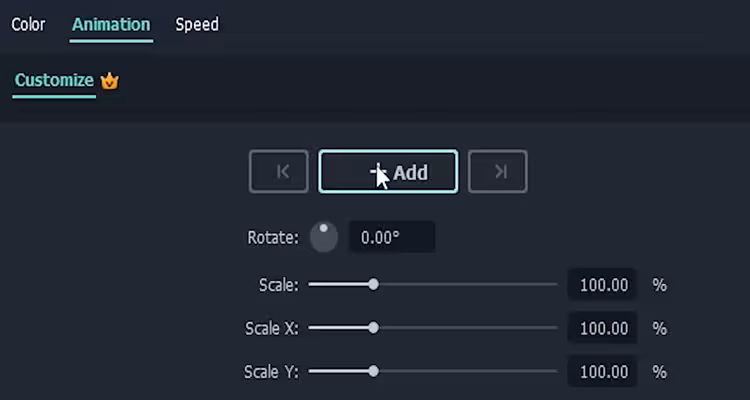
Task: Switch to the Color tab
Action: pos(28,24)
